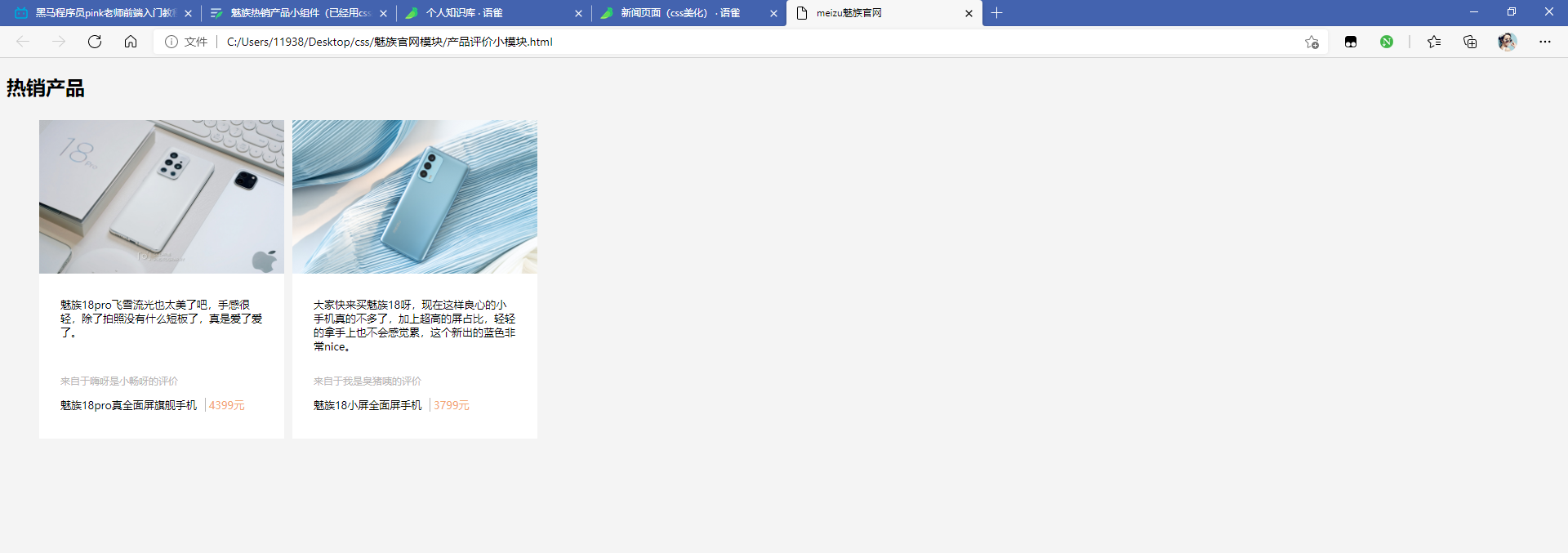Click the browser Back arrow
Image resolution: width=1568 pixels, height=553 pixels.
pyautogui.click(x=23, y=42)
